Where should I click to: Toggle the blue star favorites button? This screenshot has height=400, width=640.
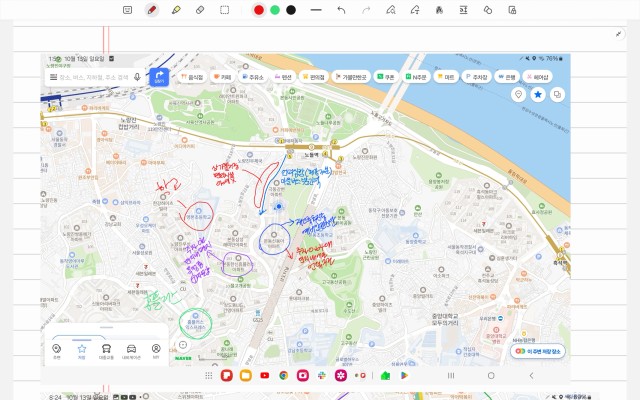coord(538,95)
